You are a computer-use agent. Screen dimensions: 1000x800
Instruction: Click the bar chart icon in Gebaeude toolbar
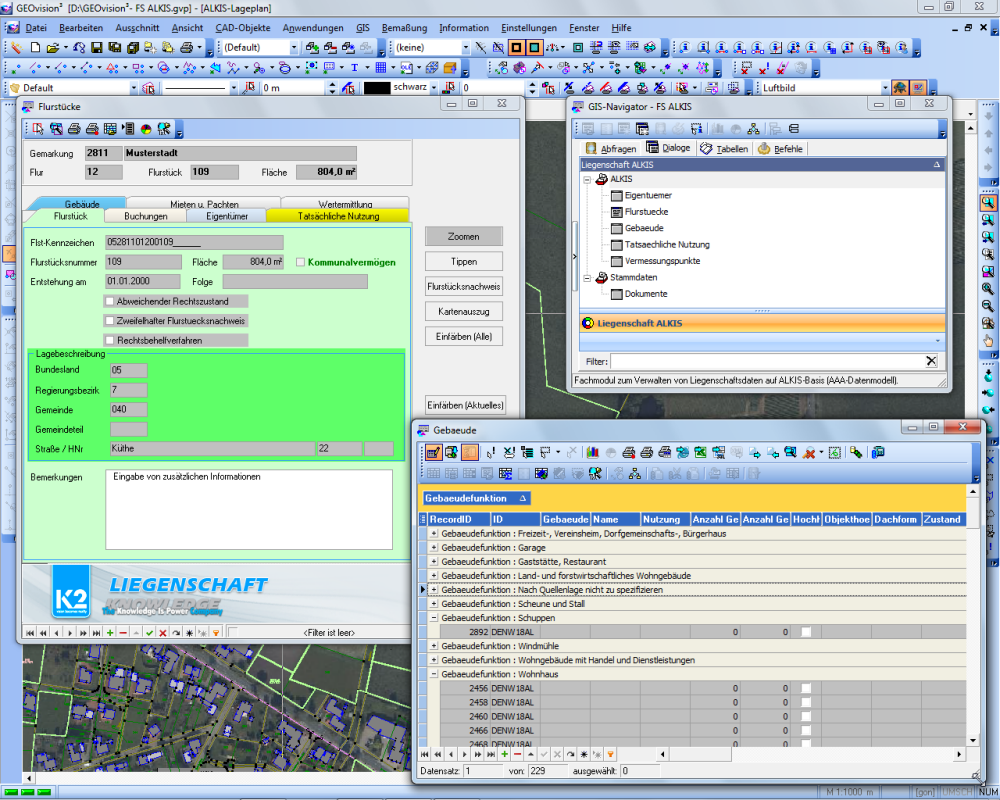[x=592, y=452]
